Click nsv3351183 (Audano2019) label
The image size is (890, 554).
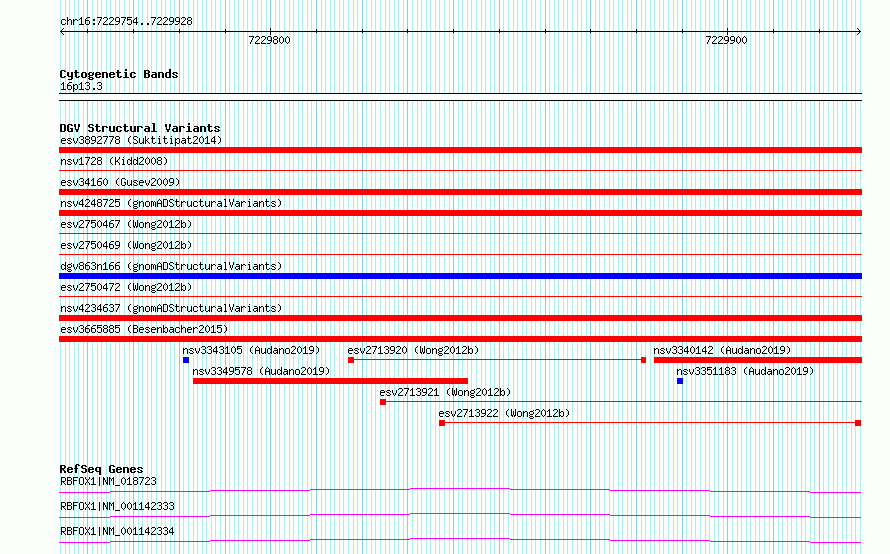click(745, 371)
